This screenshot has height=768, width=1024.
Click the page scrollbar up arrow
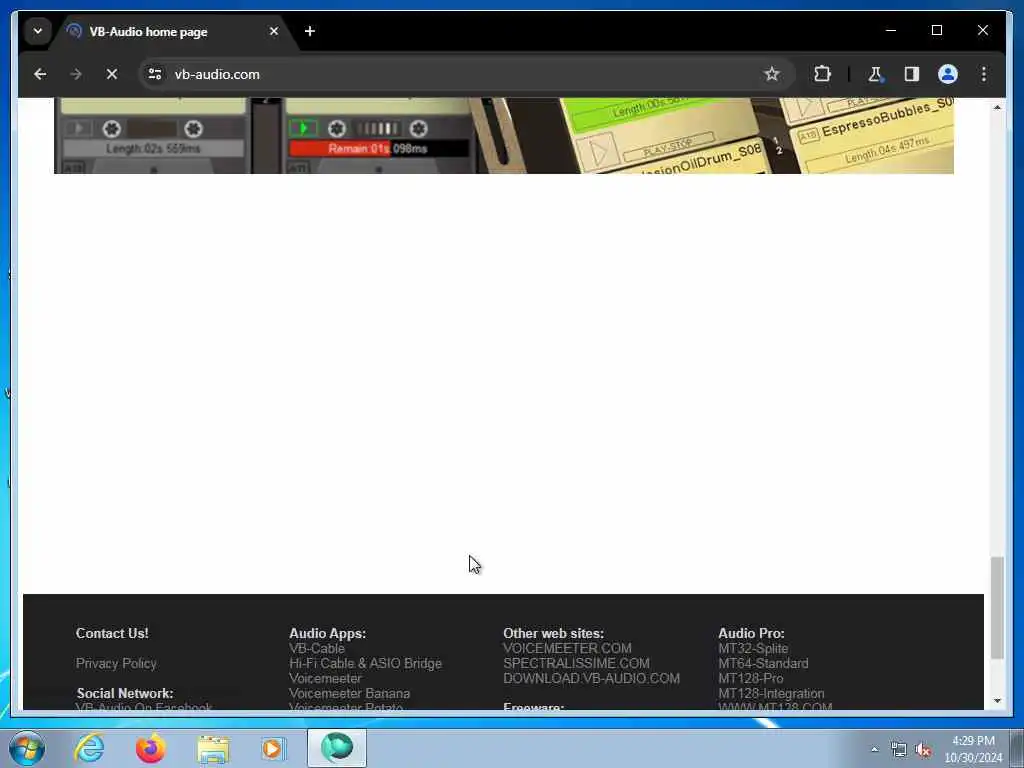point(997,107)
